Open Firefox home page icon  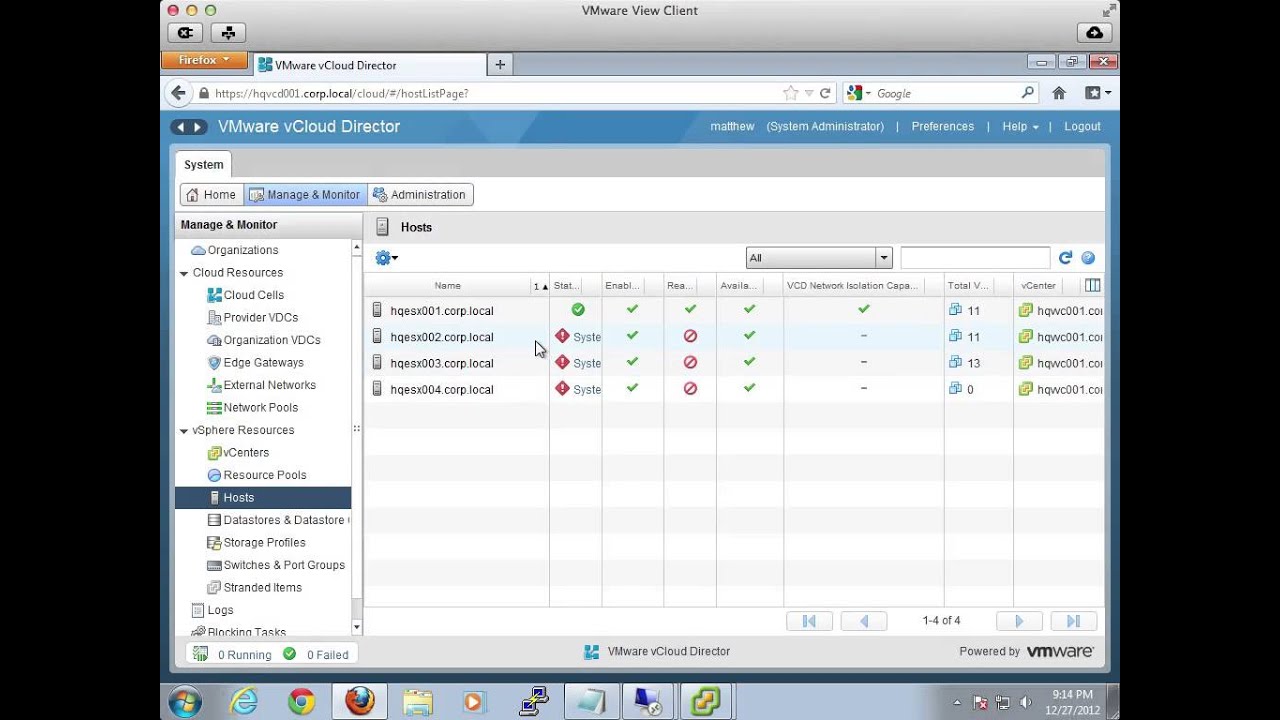click(x=1059, y=93)
